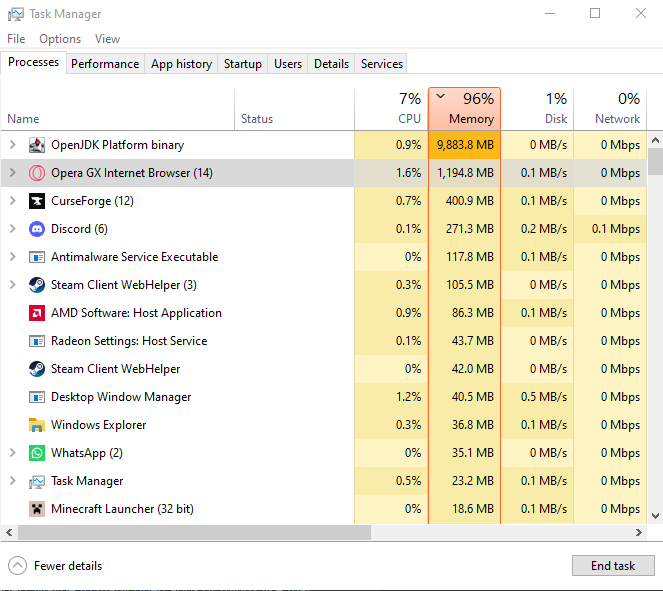Screen dimensions: 663x591
Task: Click the Radeon Settings Host Service icon
Action: (x=37, y=341)
